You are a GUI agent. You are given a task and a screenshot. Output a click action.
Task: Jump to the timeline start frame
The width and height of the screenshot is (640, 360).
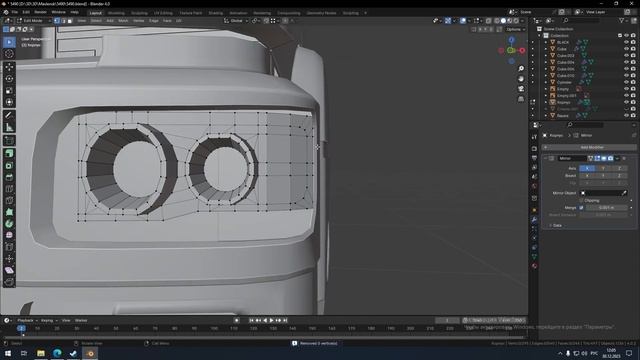251,320
